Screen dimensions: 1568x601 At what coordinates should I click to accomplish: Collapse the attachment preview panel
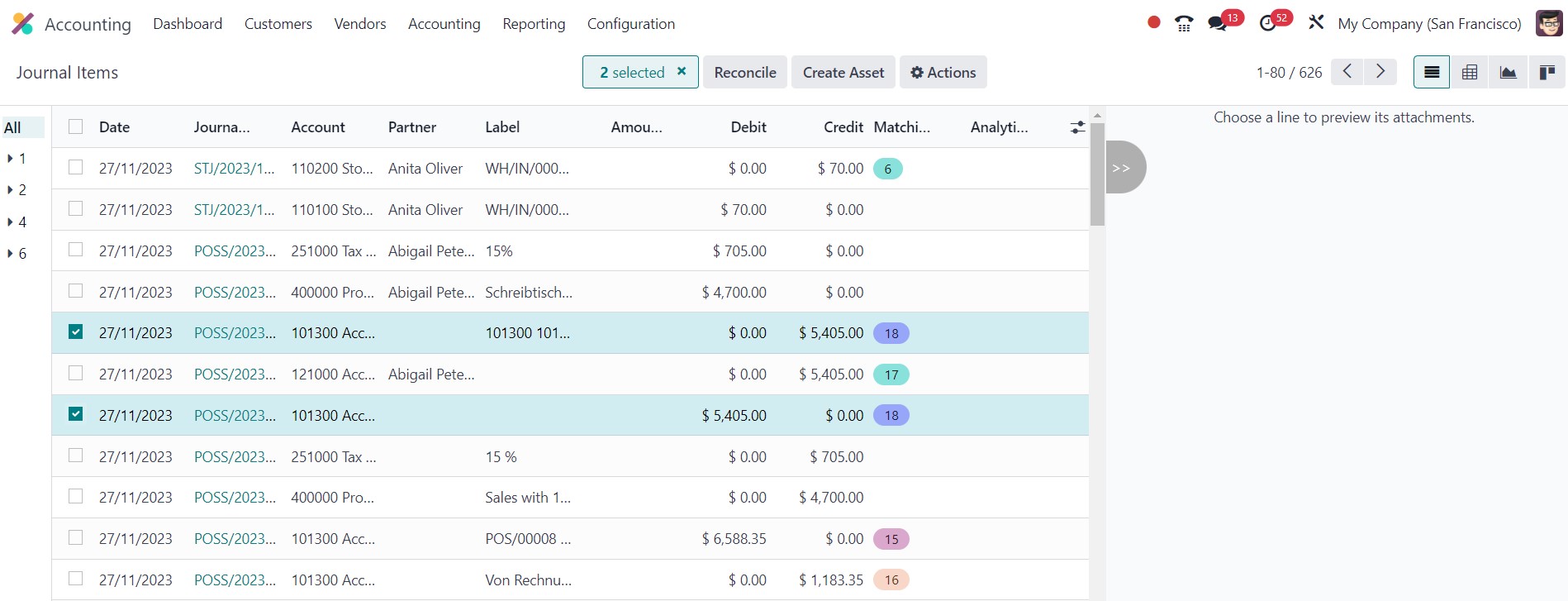pos(1125,167)
